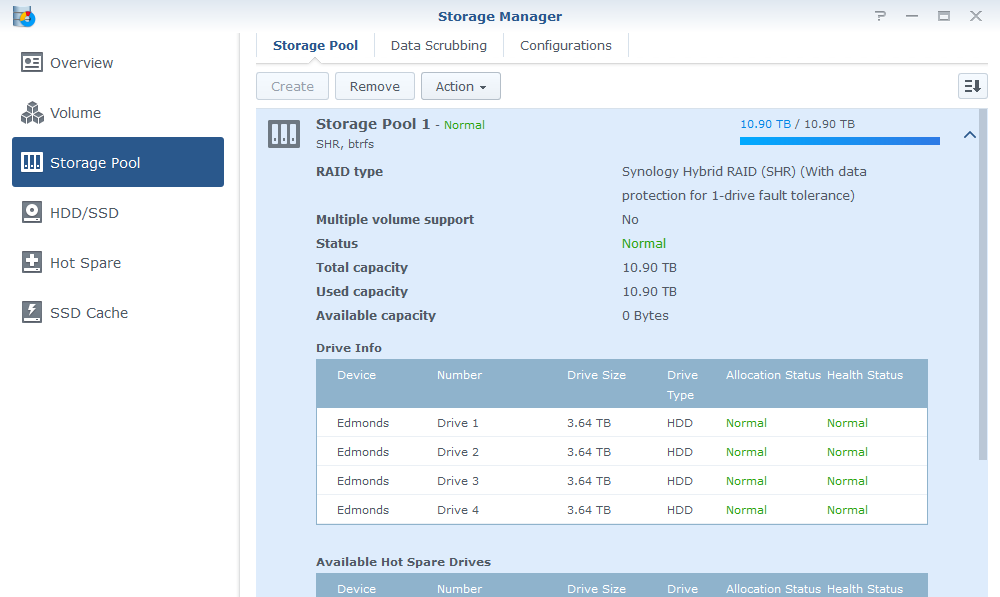Image resolution: width=1000 pixels, height=597 pixels.
Task: Click the Drive Size column header in Drive Info
Action: (x=596, y=375)
